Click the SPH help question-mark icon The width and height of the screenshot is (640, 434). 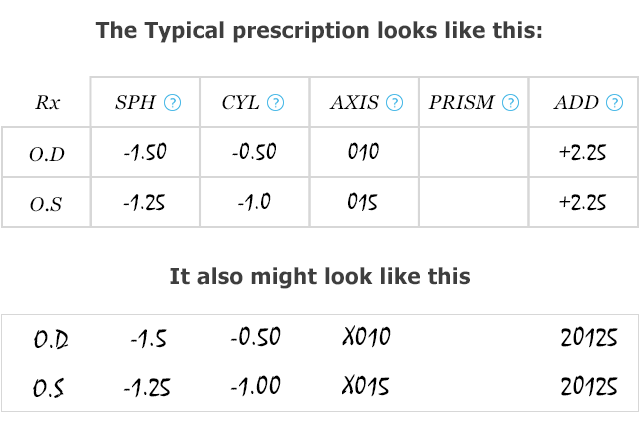pyautogui.click(x=172, y=102)
